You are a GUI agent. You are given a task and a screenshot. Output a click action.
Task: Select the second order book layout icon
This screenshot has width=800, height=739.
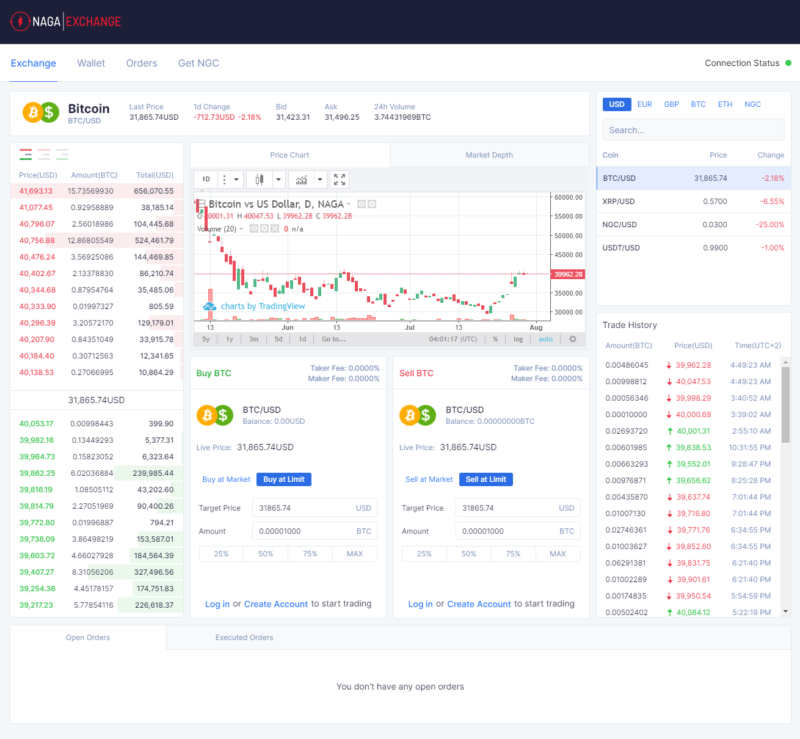[x=44, y=154]
